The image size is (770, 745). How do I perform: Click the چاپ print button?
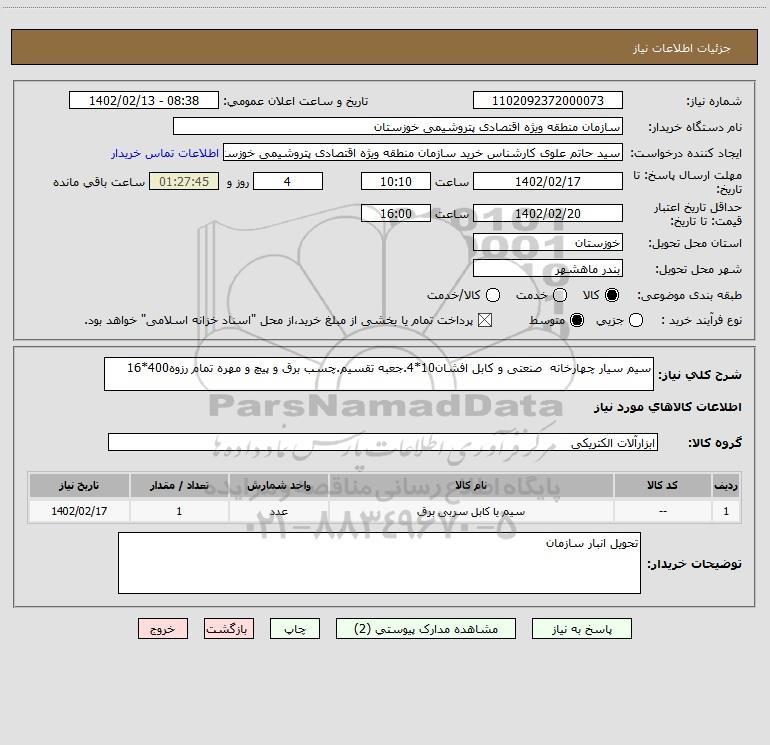coord(295,629)
